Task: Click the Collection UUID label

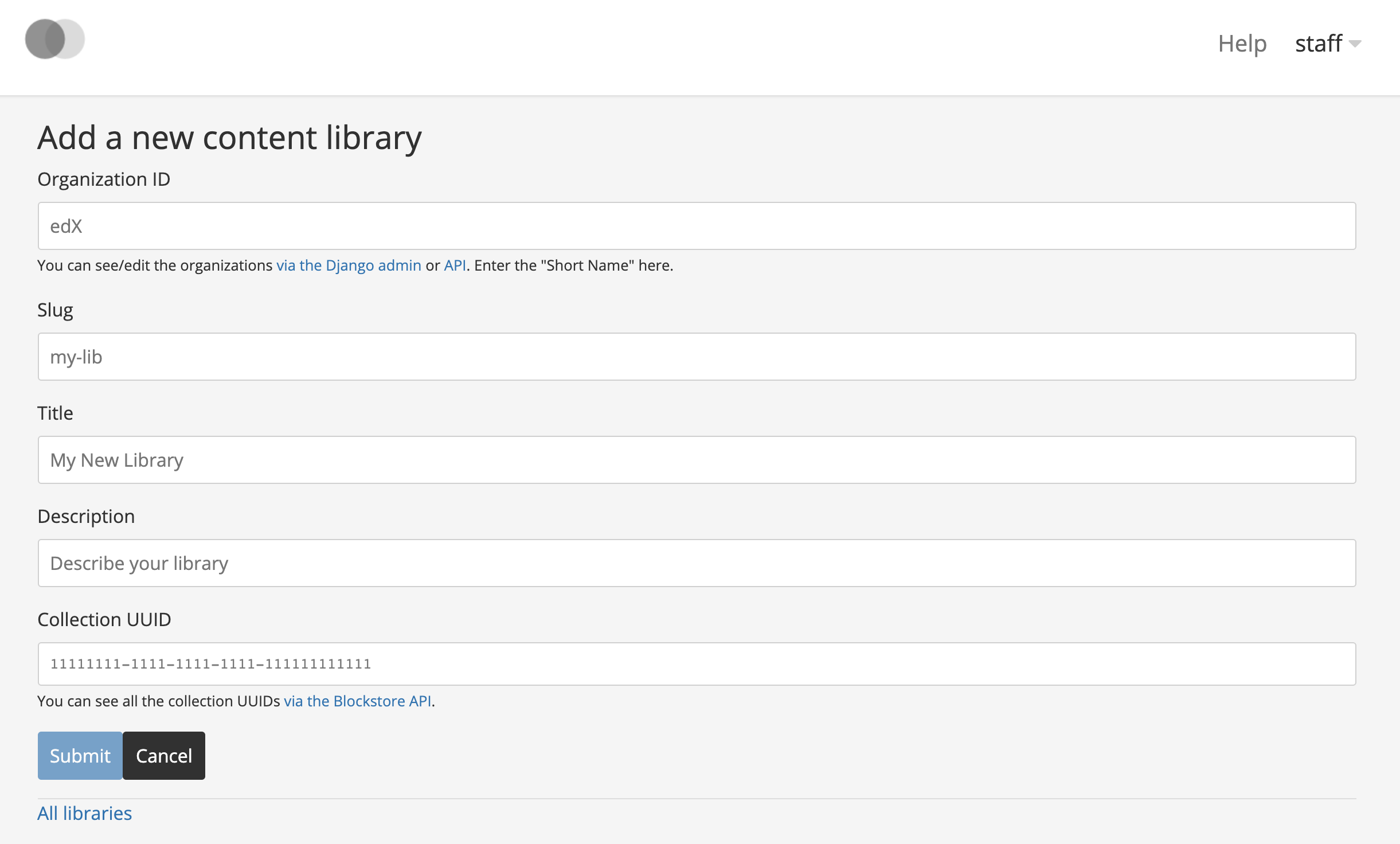Action: point(104,620)
